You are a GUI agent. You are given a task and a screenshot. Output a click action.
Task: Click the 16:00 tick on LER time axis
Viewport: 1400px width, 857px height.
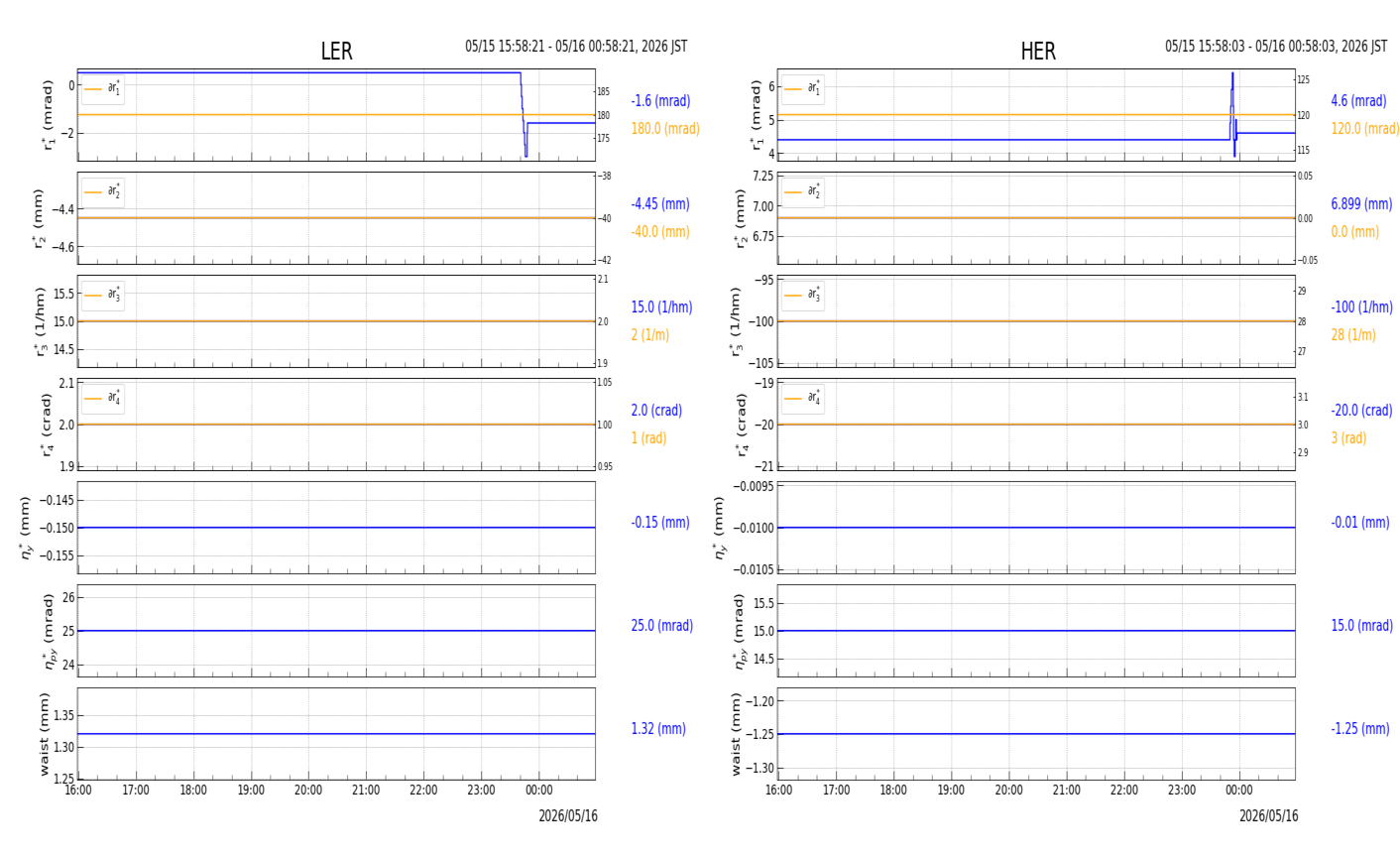coord(78,791)
